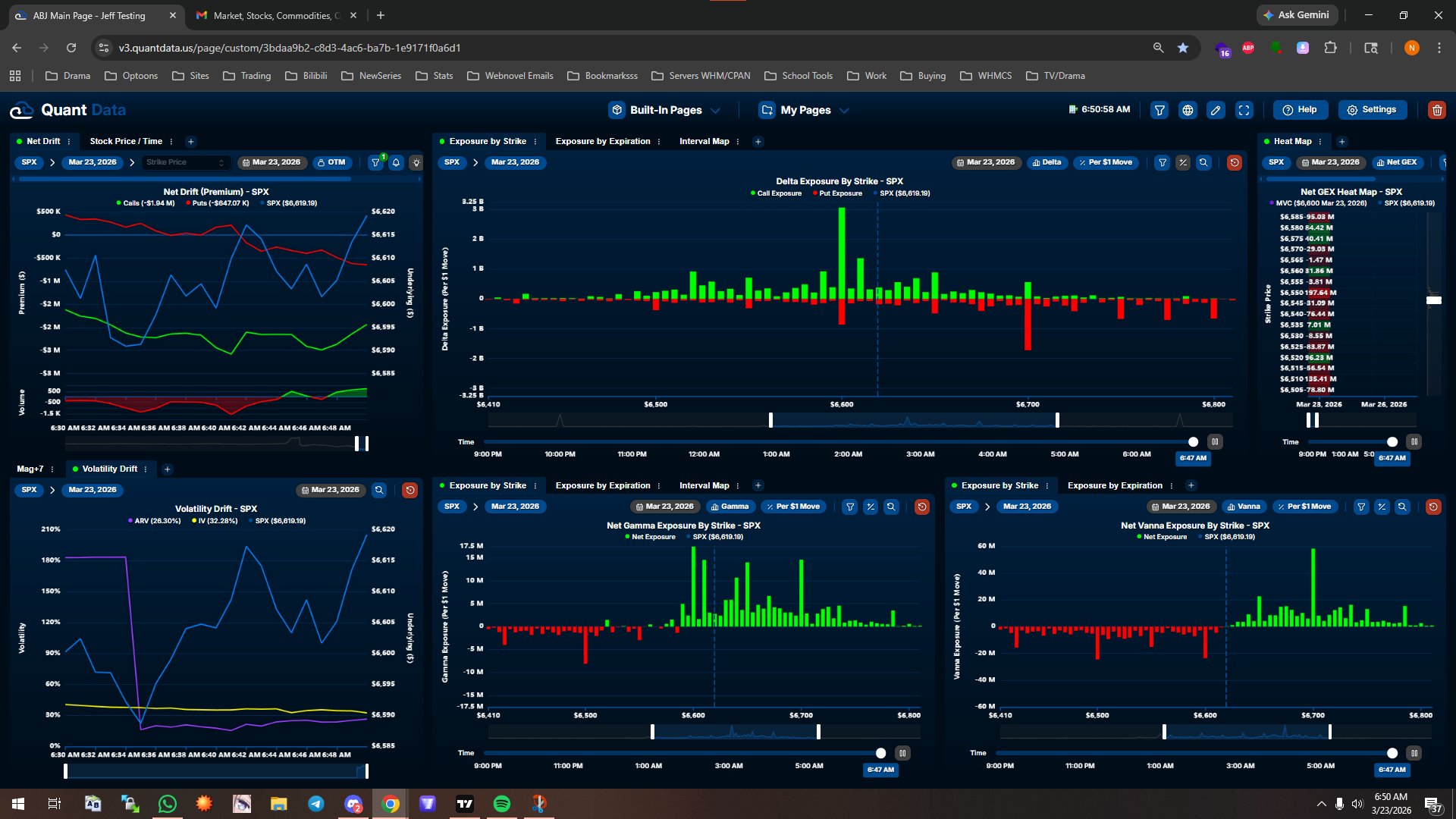Click the Net Drift alert bell icon
Viewport: 1456px width, 819px height.
(396, 162)
